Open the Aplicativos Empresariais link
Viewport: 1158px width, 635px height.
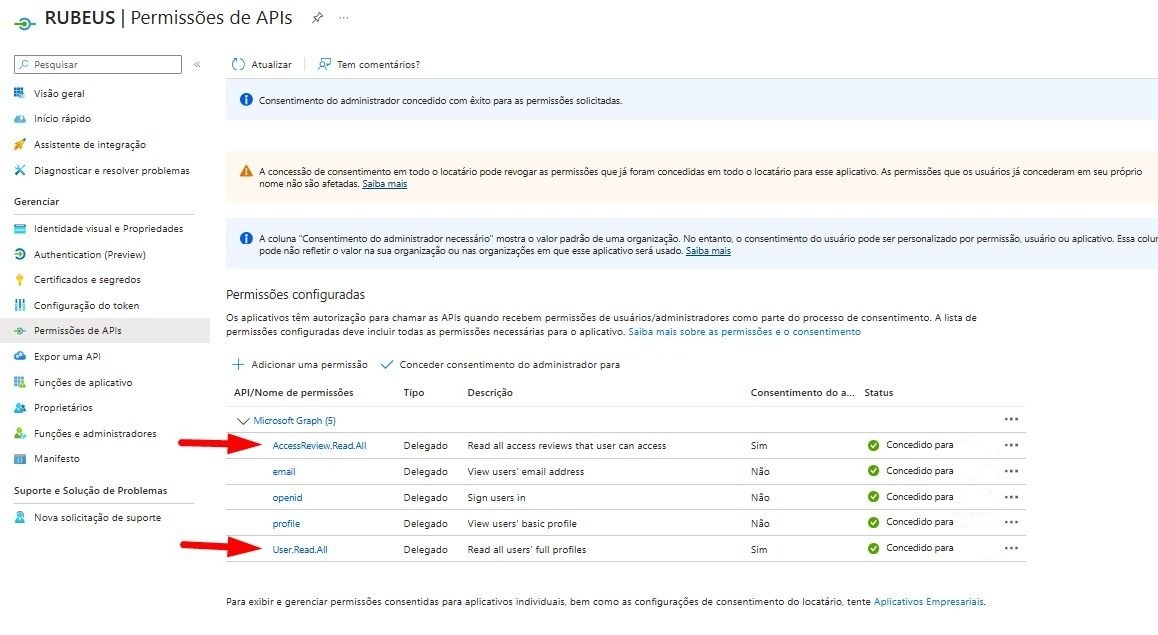pyautogui.click(x=928, y=602)
